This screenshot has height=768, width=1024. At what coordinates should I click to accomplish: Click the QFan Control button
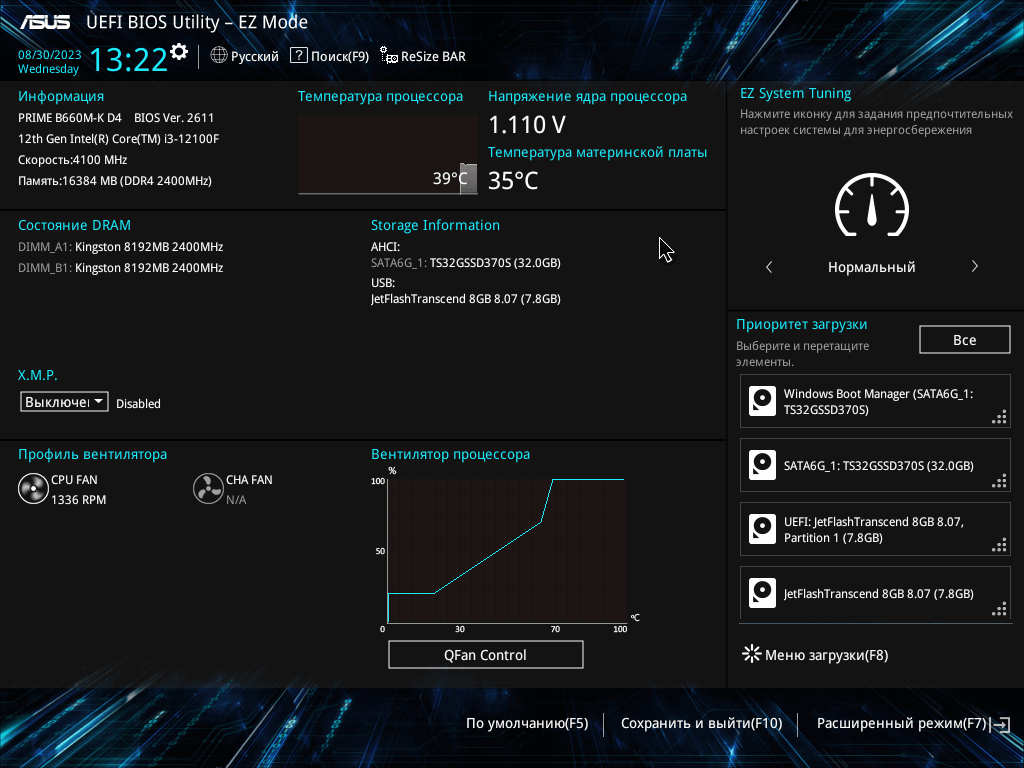click(x=485, y=654)
